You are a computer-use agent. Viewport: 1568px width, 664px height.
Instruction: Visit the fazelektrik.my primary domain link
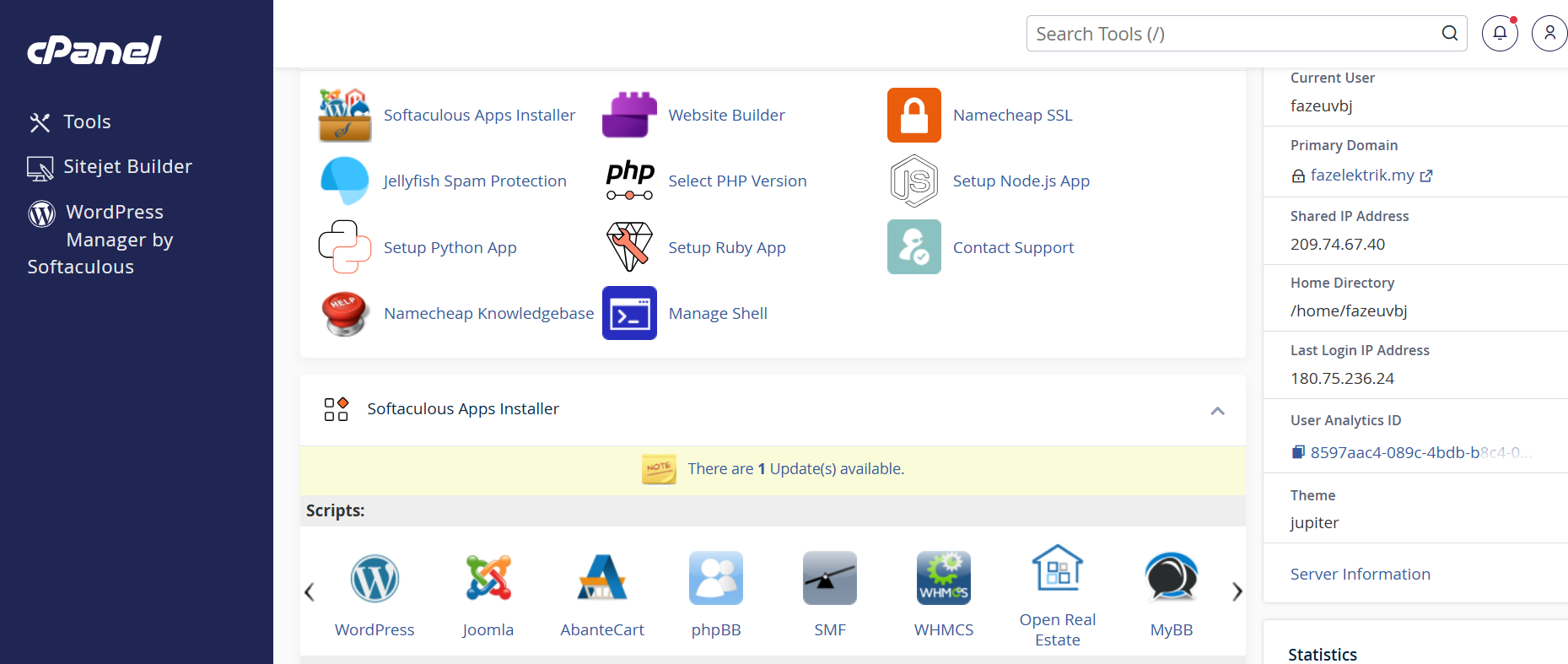[x=1361, y=175]
